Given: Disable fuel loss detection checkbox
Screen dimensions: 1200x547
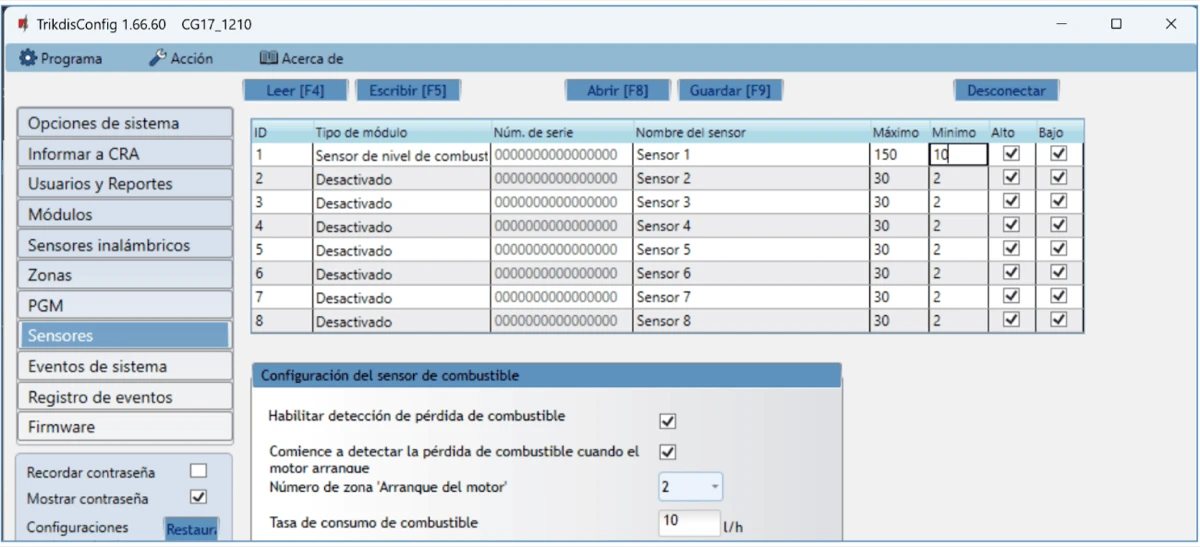Looking at the screenshot, I should 668,421.
